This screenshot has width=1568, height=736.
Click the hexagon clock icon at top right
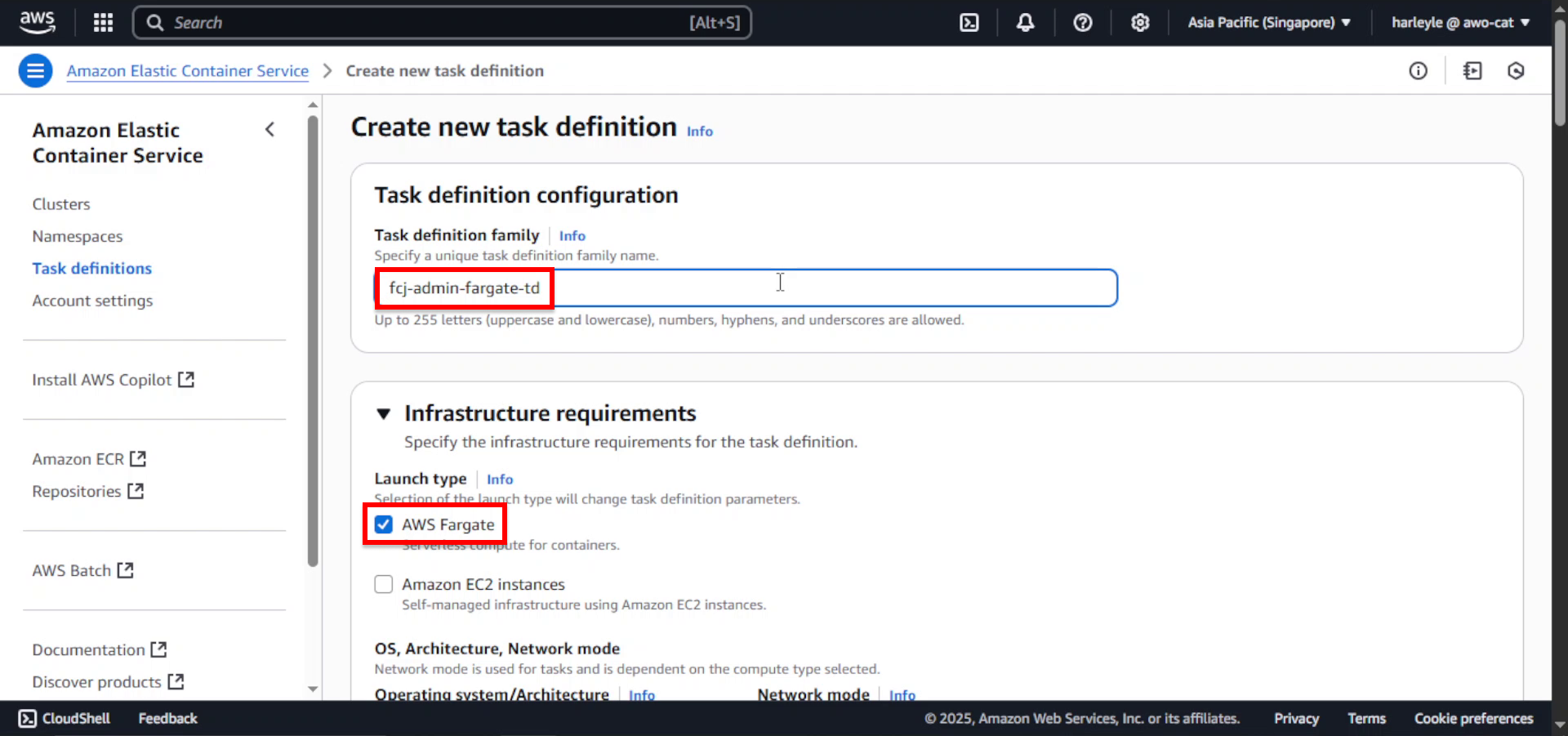1516,71
